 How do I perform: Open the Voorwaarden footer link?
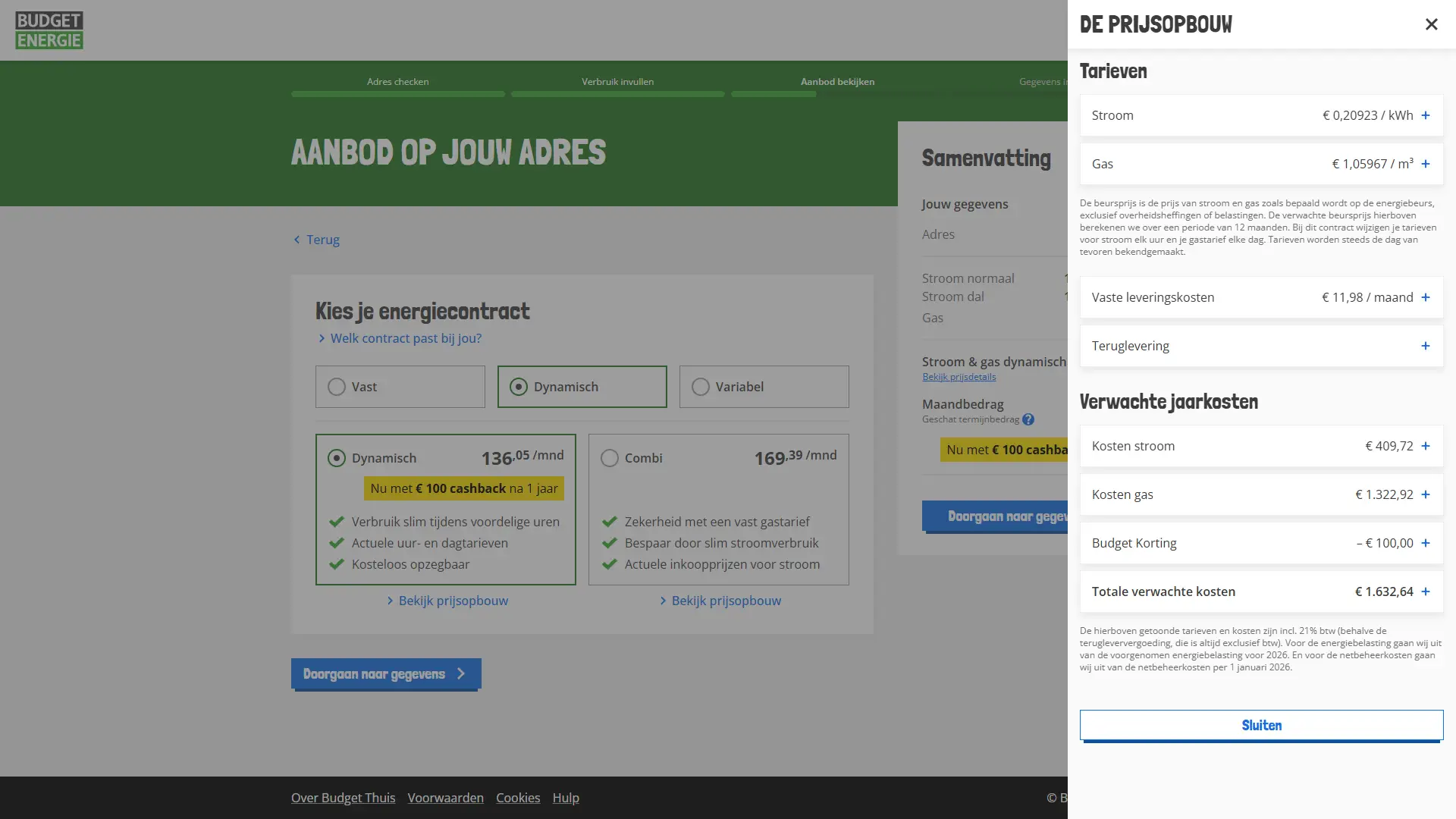coord(446,798)
